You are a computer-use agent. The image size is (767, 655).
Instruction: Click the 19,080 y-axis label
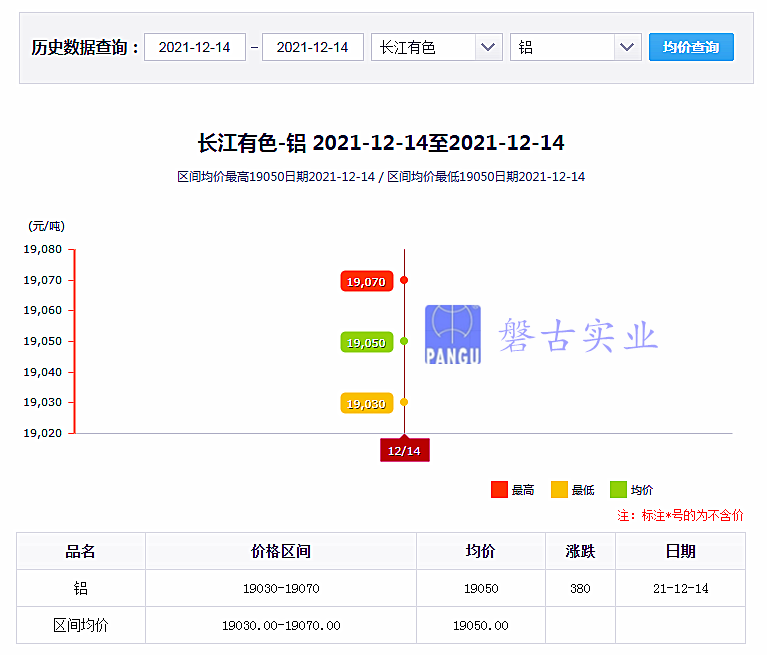pyautogui.click(x=43, y=249)
